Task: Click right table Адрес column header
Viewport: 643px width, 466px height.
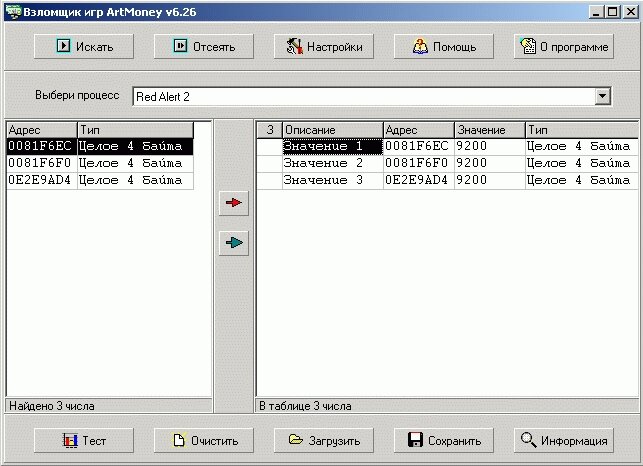Action: [x=419, y=130]
